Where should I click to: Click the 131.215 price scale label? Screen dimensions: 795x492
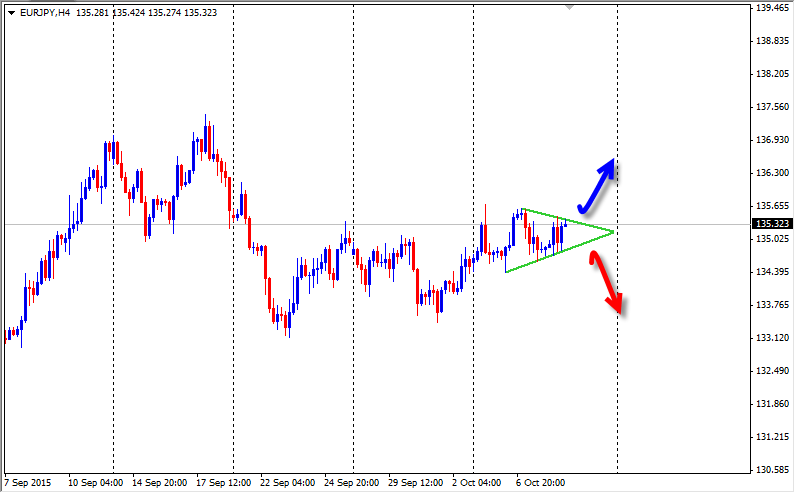(772, 436)
